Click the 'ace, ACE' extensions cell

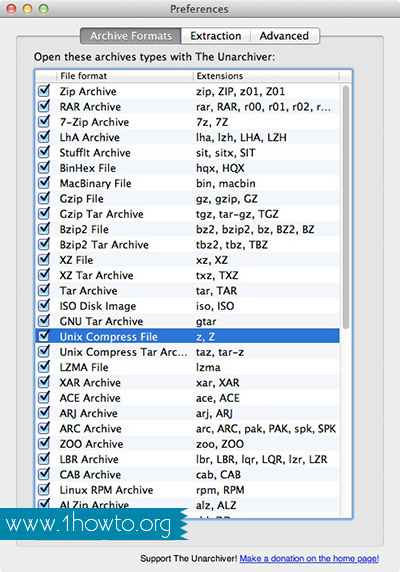(x=218, y=398)
